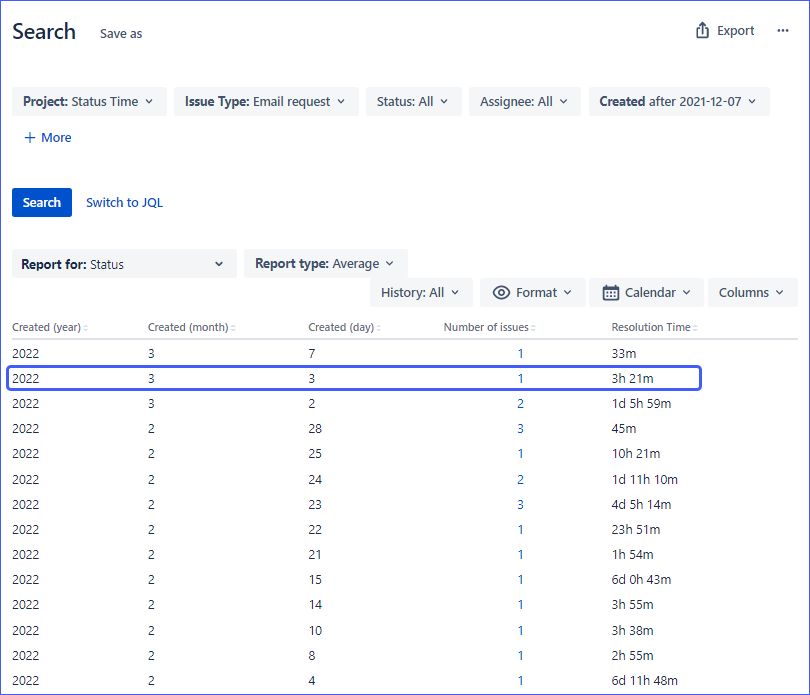Image resolution: width=810 pixels, height=695 pixels.
Task: Click the Calendar icon
Action: coord(611,293)
